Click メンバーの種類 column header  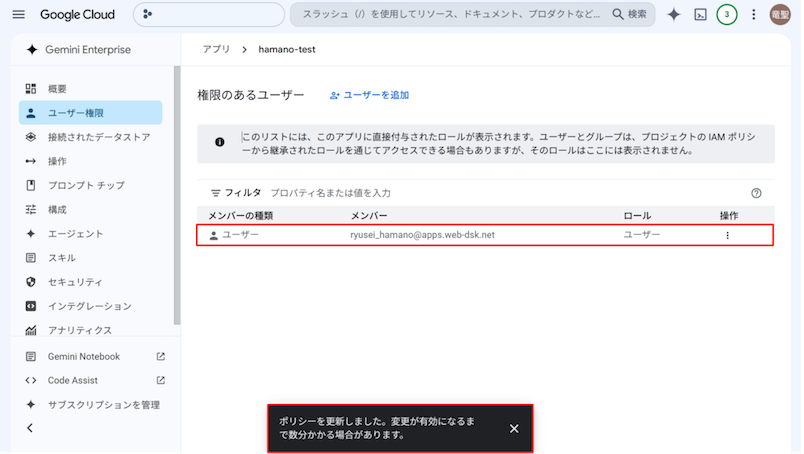pos(240,216)
